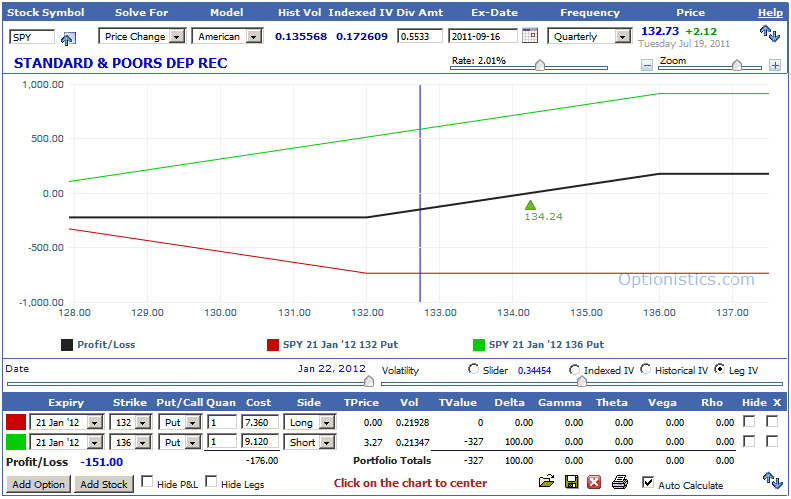Screen dimensions: 791x499
Task: Click the zoom in plus icon
Action: [x=775, y=65]
